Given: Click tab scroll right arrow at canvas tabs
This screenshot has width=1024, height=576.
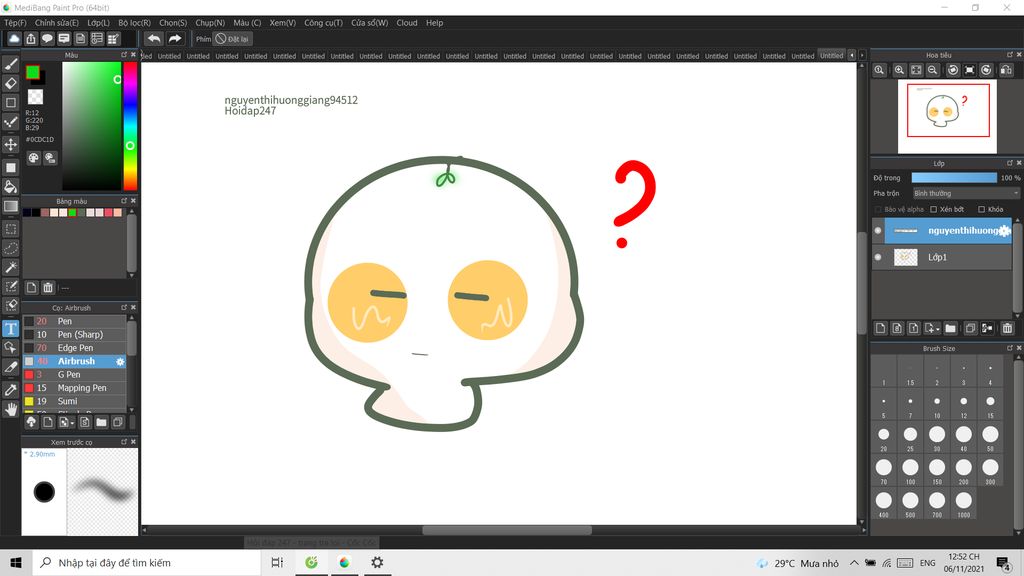Looking at the screenshot, I should point(862,56).
